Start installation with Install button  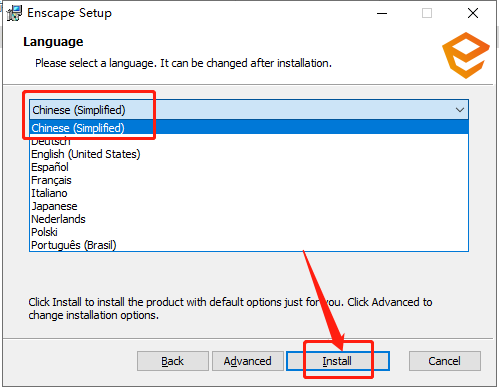(338, 361)
